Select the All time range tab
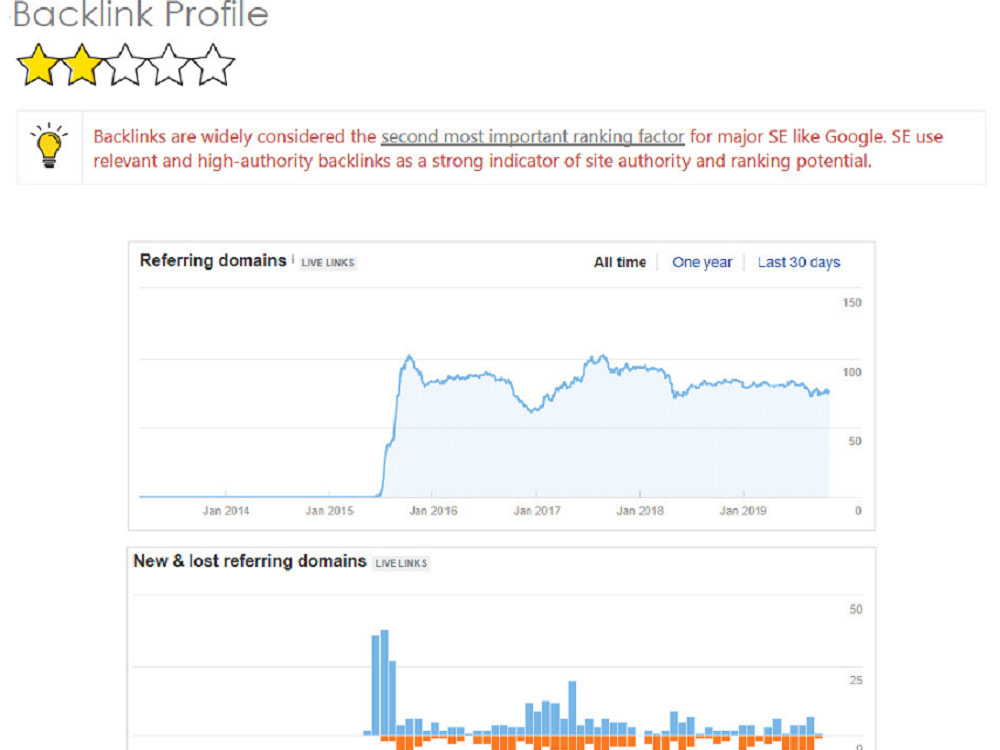The image size is (1000, 750). pos(619,262)
